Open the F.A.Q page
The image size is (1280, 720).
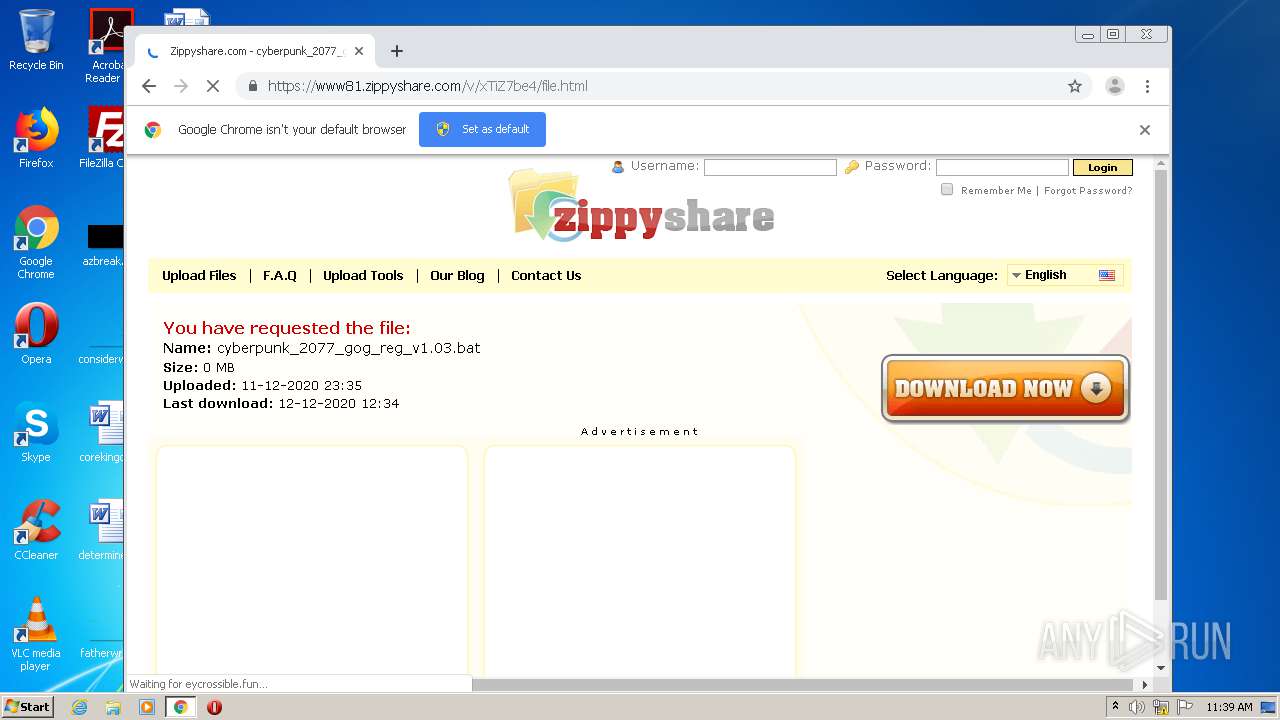click(x=280, y=276)
